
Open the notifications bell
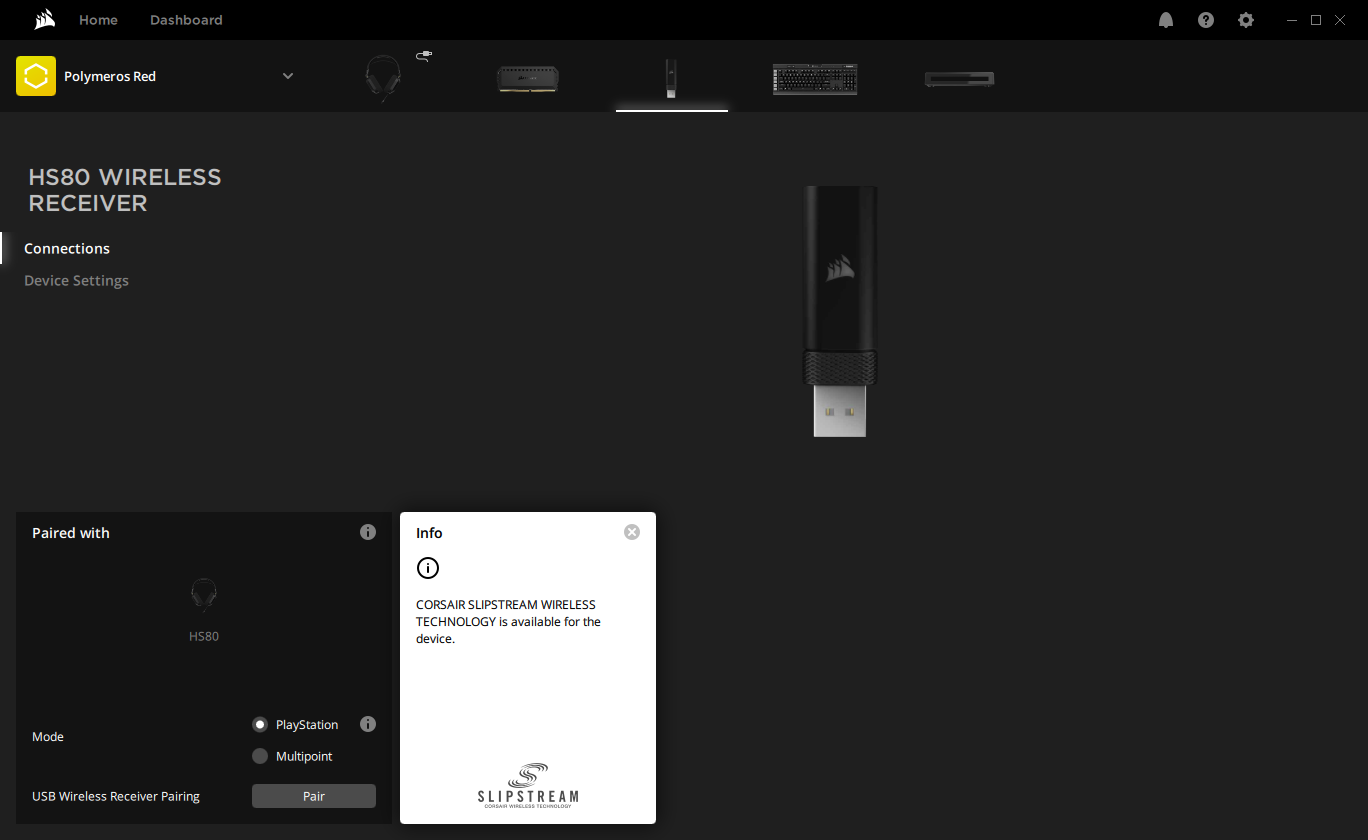point(1166,20)
